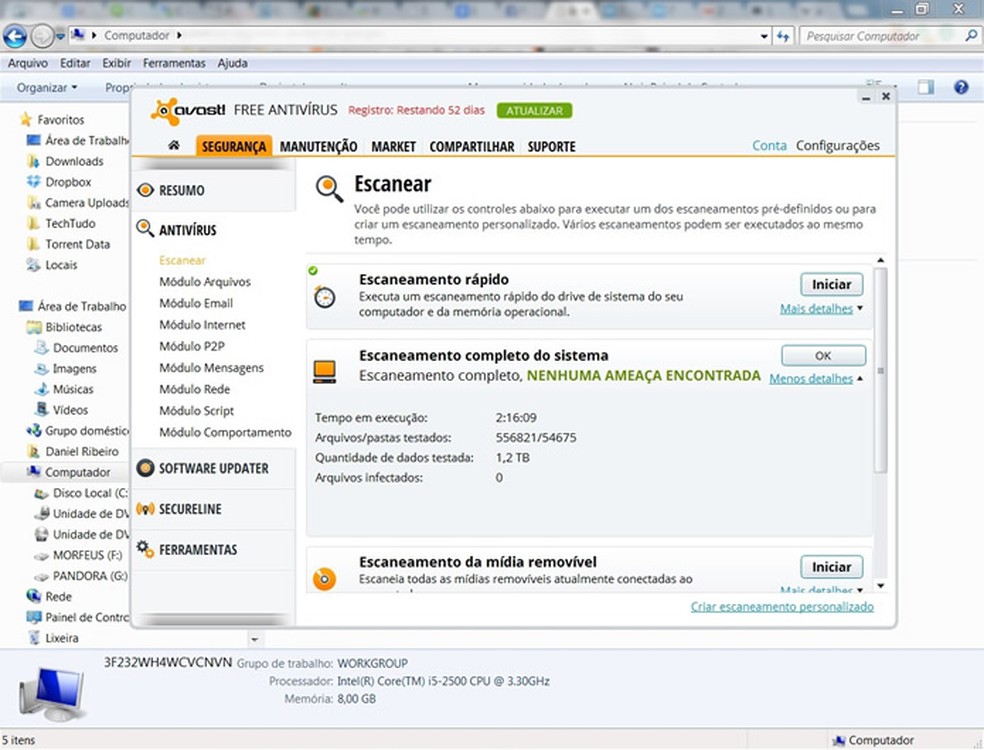Go to the Avast home icon tab
This screenshot has height=750, width=984.
pyautogui.click(x=174, y=146)
